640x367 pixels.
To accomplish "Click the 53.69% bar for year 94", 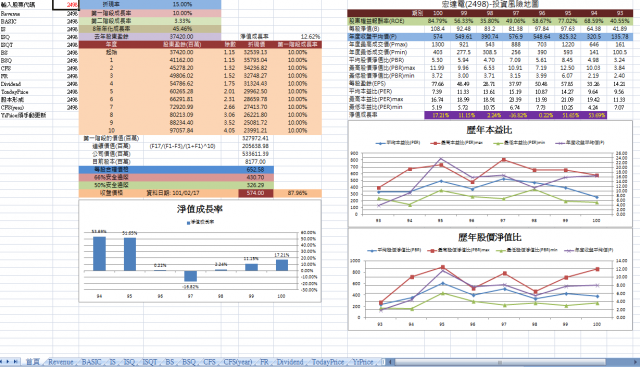I will pos(99,254).
